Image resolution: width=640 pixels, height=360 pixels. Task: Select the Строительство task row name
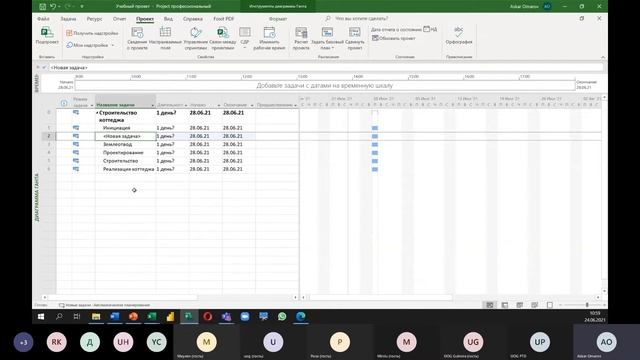tap(125, 161)
